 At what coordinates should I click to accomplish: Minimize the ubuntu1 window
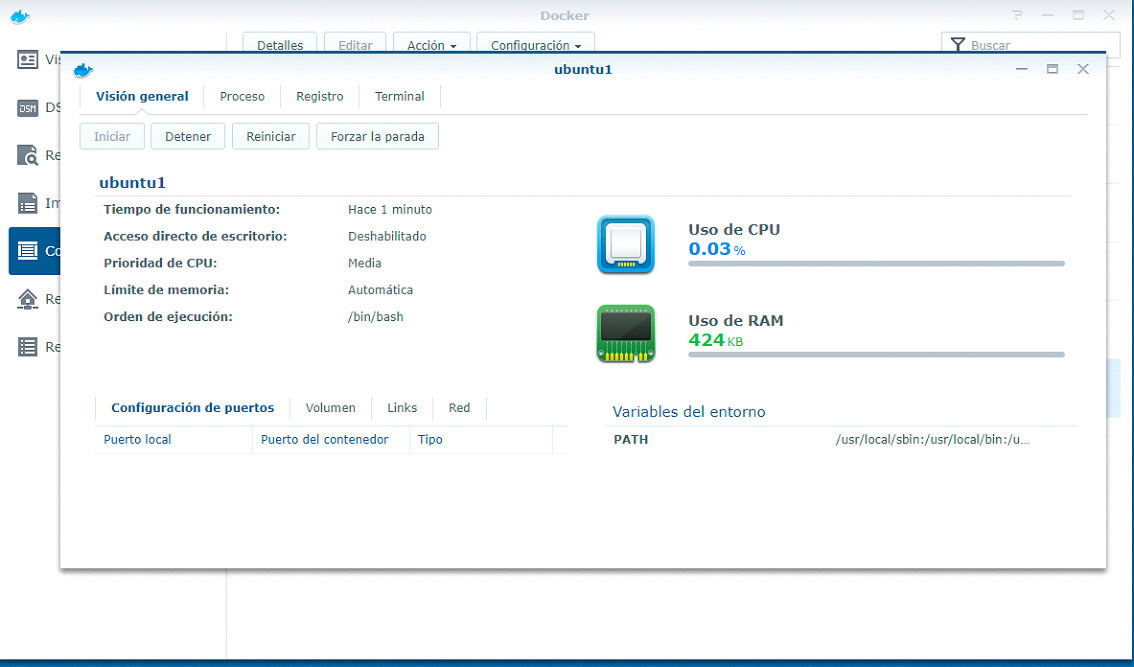coord(1022,69)
